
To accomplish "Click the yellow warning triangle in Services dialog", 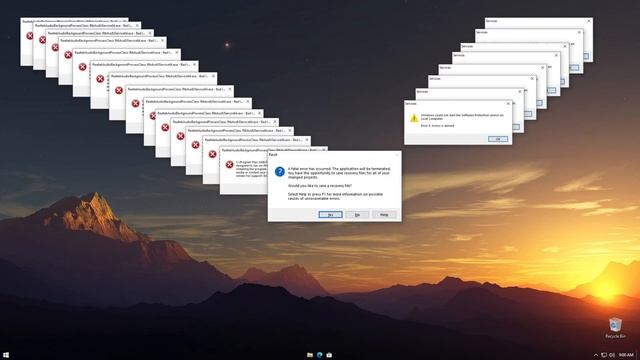I will point(414,118).
